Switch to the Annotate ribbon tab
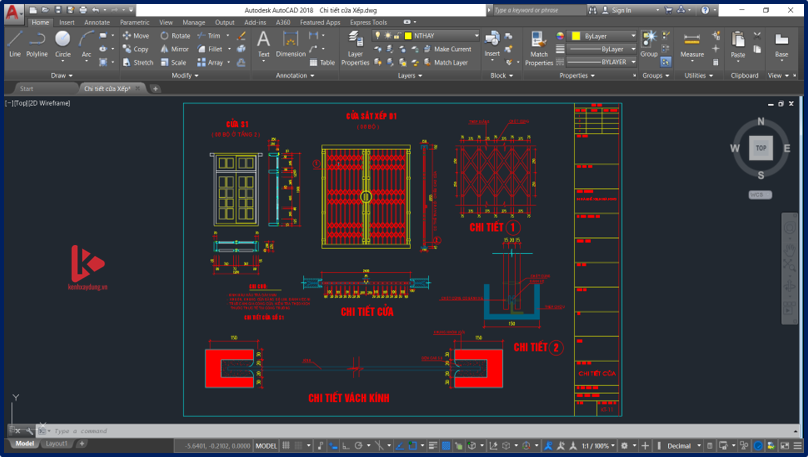The width and height of the screenshot is (808, 457). coord(97,22)
